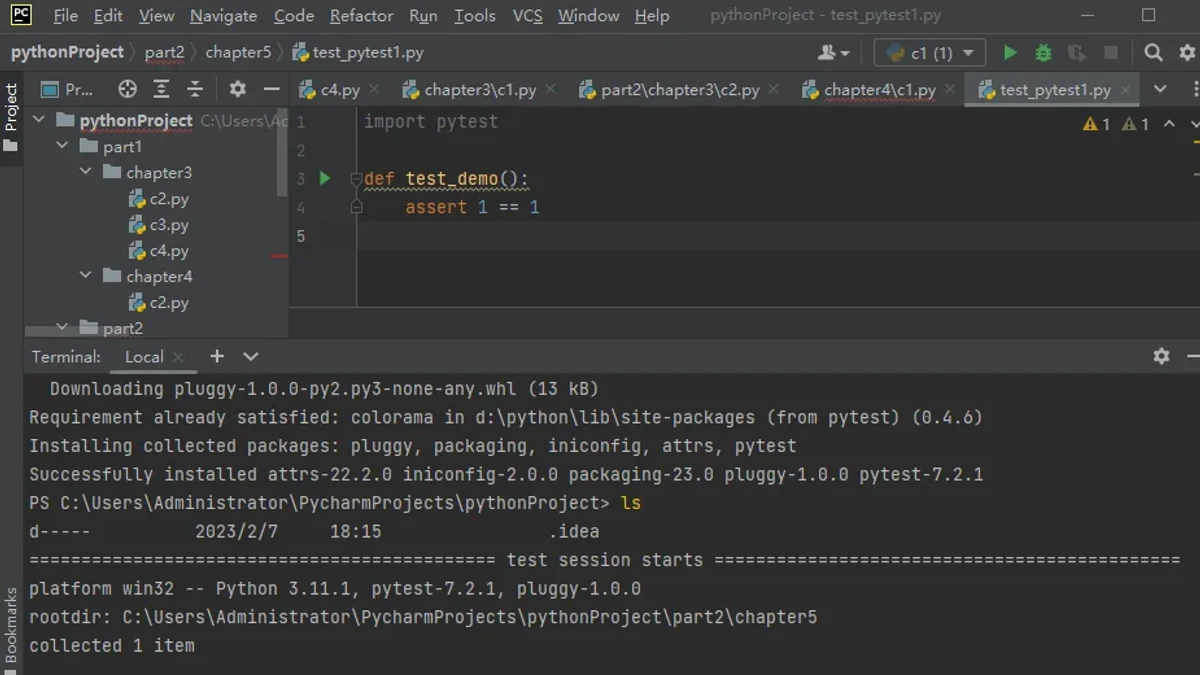Screen dimensions: 1200x675
Task: Collapse the part2 folder in tree
Action: pyautogui.click(x=62, y=327)
